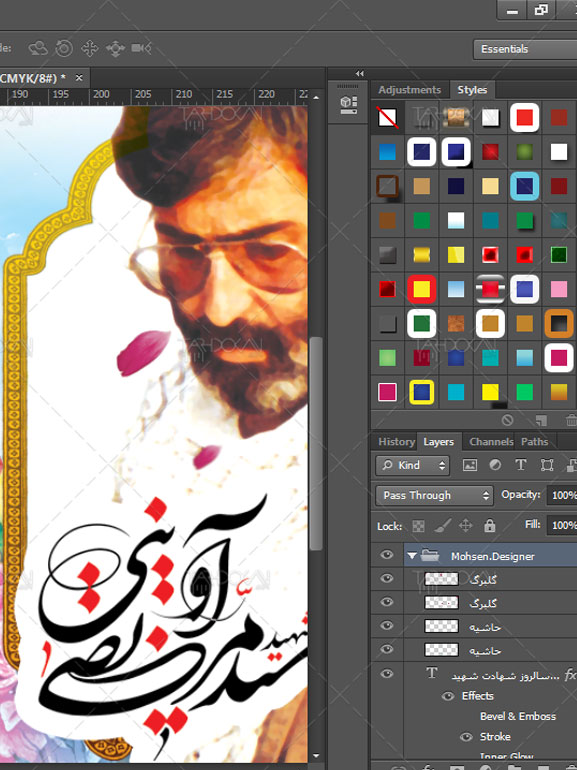The image size is (577, 770).
Task: Lock transparent pixels checkerboard icon
Action: point(418,526)
